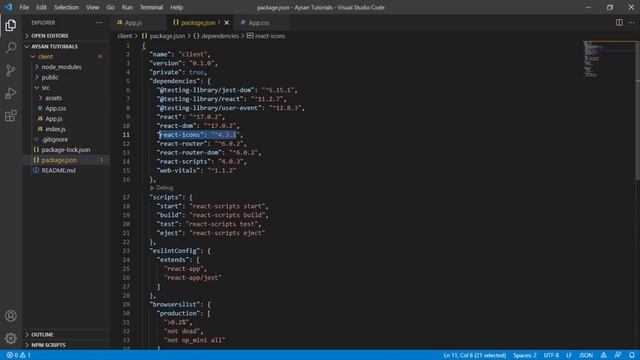640x360 pixels.
Task: Open .gitignore in the explorer tree
Action: coord(66,139)
